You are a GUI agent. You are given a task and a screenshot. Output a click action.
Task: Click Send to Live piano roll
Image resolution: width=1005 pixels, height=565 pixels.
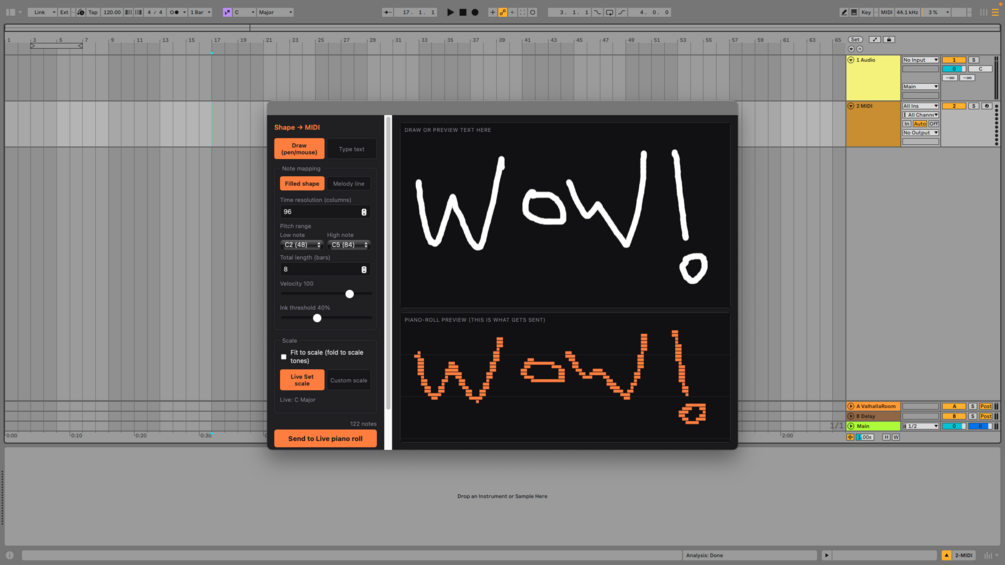[x=325, y=438]
